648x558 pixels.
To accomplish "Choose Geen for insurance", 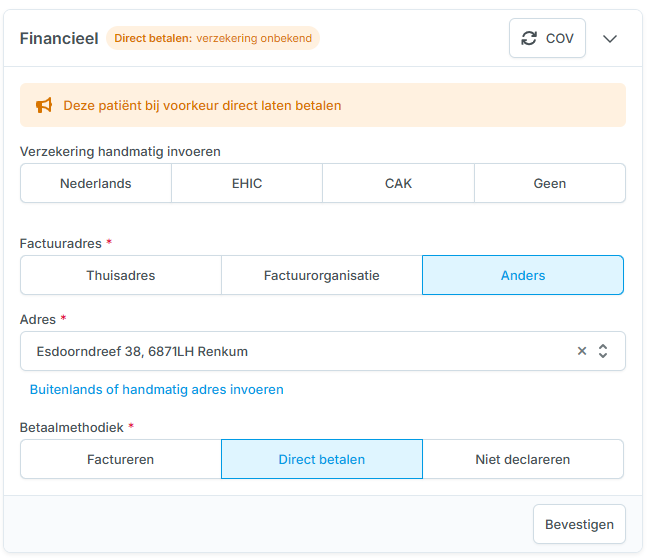I will click(x=550, y=184).
